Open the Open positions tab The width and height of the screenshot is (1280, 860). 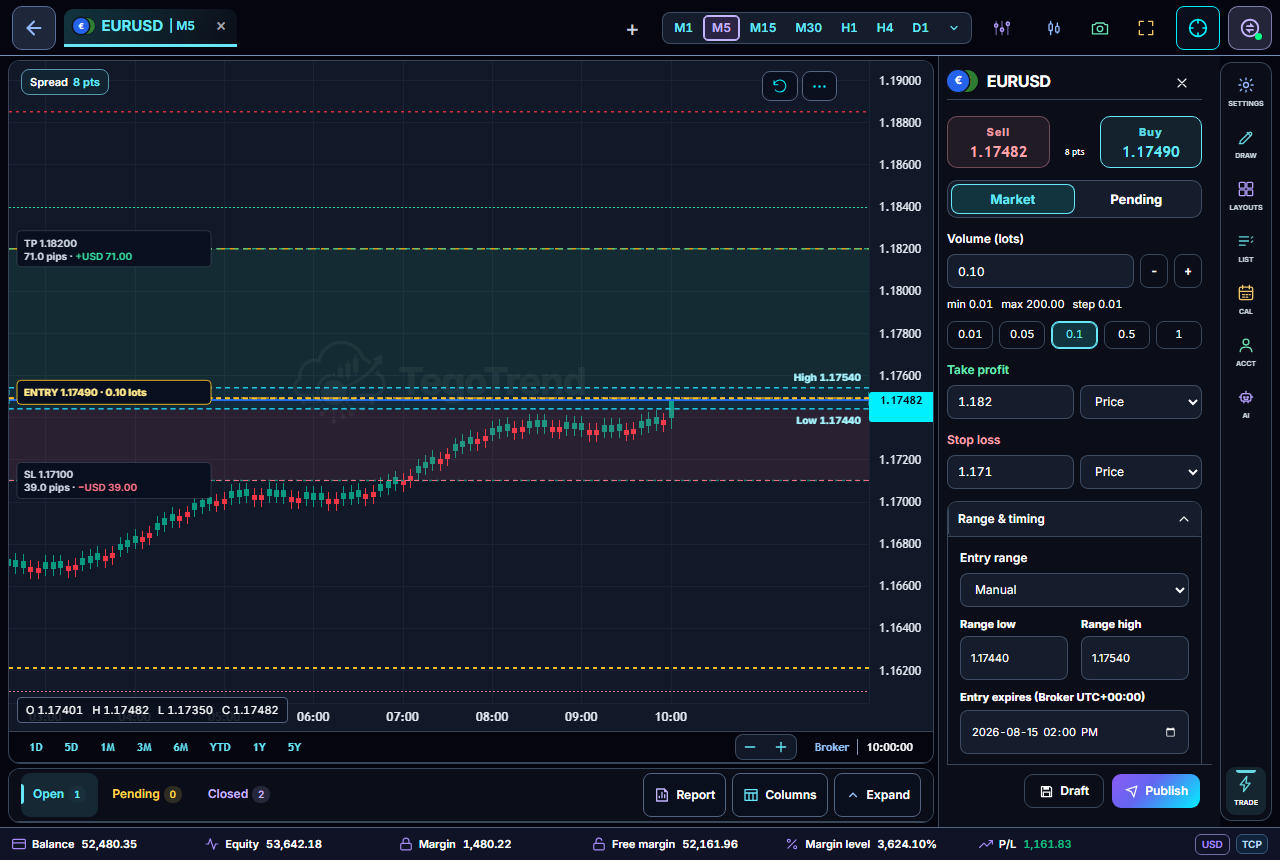[x=59, y=794]
